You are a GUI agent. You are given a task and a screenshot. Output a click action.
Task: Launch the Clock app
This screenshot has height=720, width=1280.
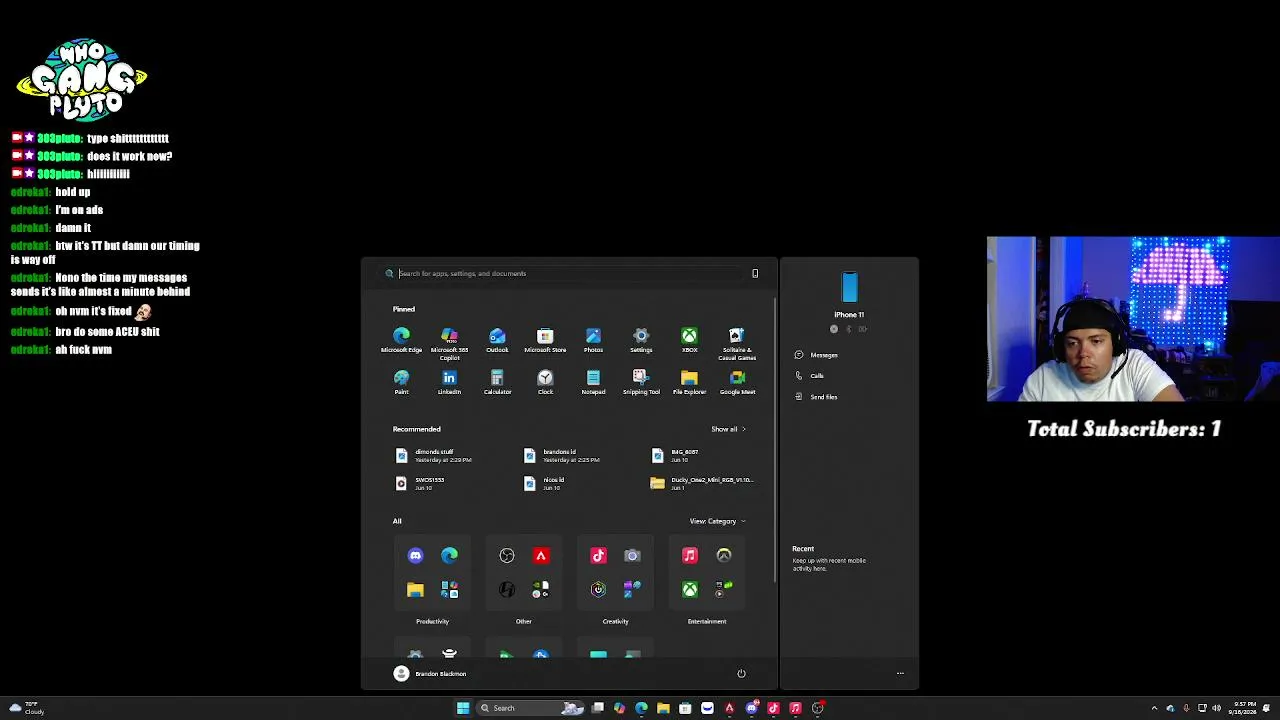pos(545,382)
